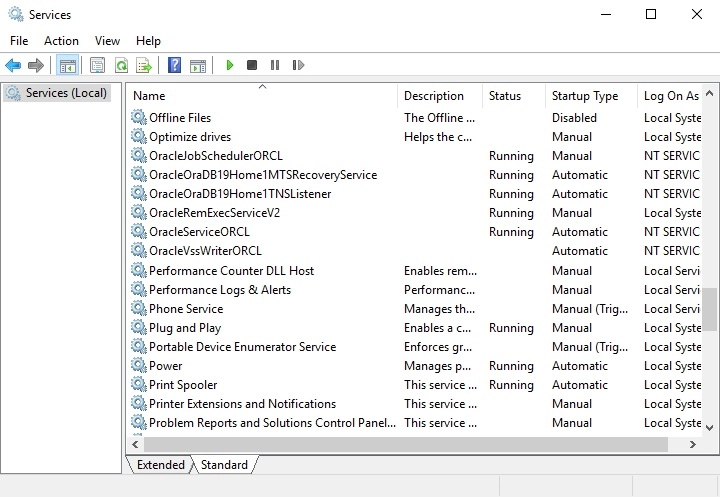
Task: Click 'Manages th...' description of Phone Service
Action: coord(439,309)
